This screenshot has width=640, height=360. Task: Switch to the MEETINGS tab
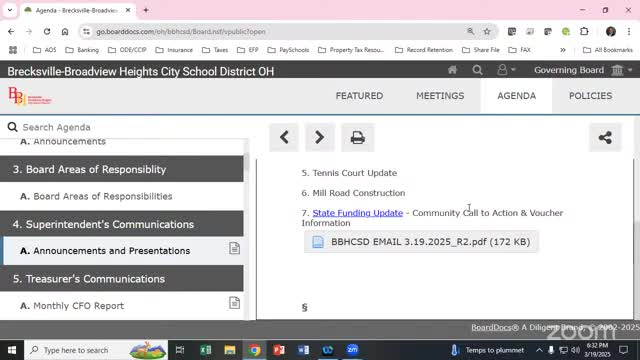click(x=440, y=96)
